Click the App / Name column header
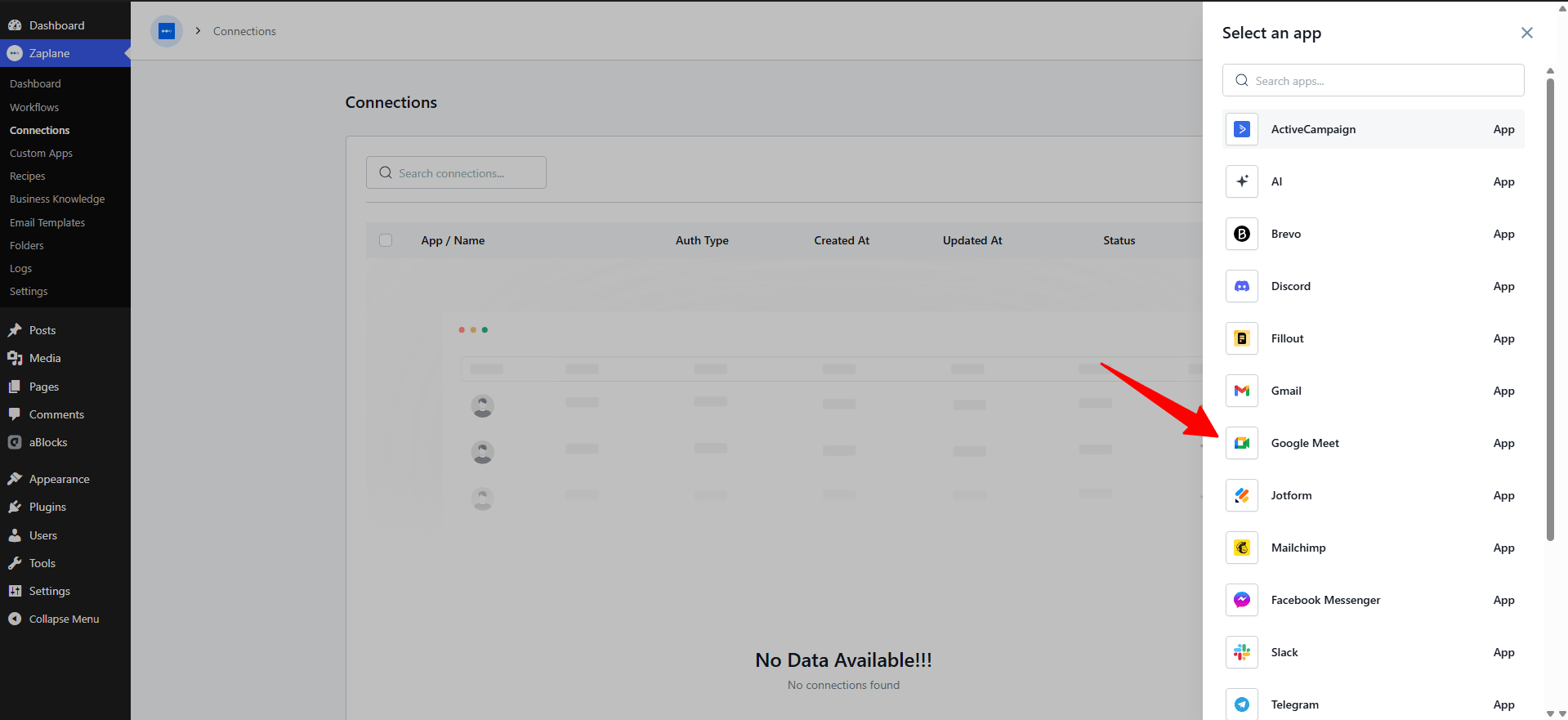The width and height of the screenshot is (1568, 720). click(x=453, y=240)
